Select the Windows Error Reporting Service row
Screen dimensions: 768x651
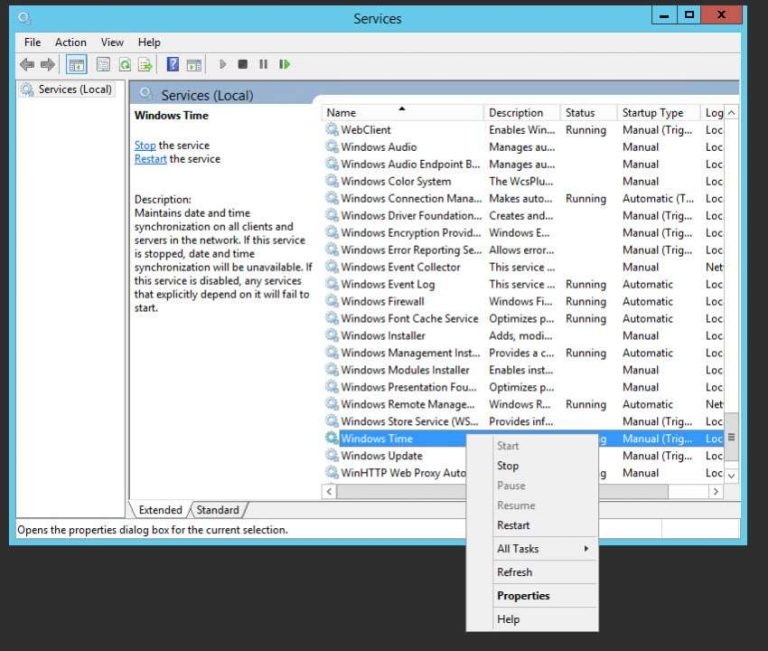(x=524, y=249)
